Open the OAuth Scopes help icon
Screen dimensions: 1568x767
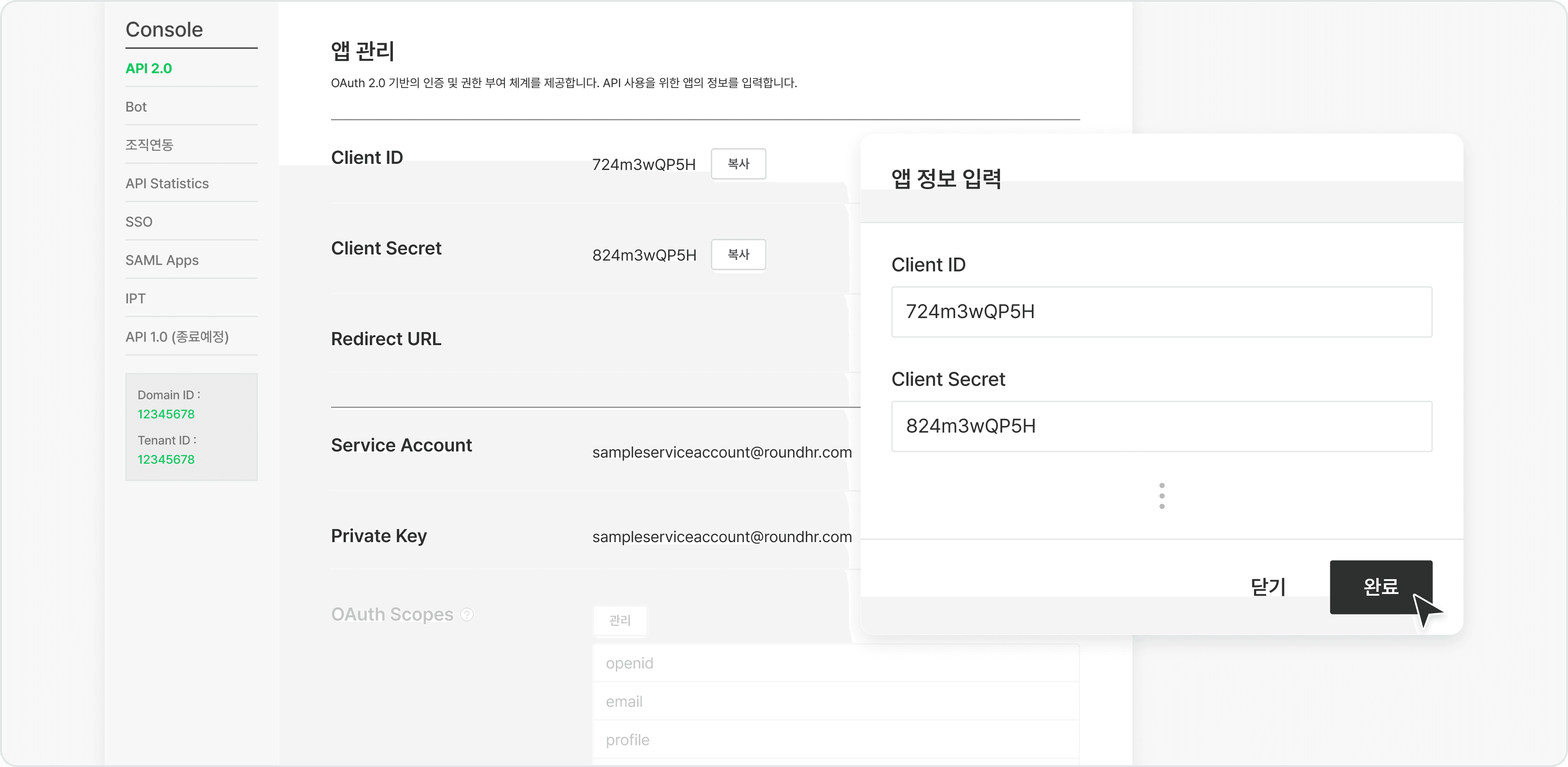point(466,615)
